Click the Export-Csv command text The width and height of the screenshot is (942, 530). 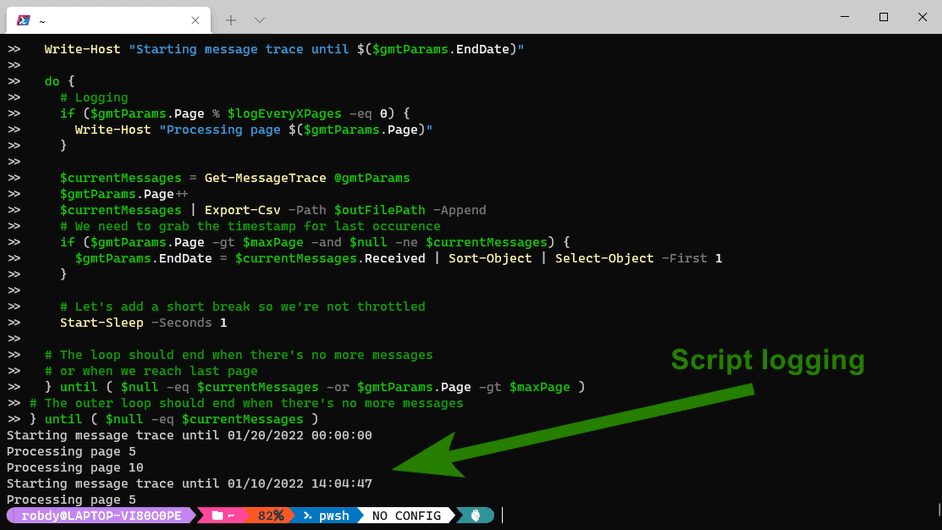tap(243, 210)
